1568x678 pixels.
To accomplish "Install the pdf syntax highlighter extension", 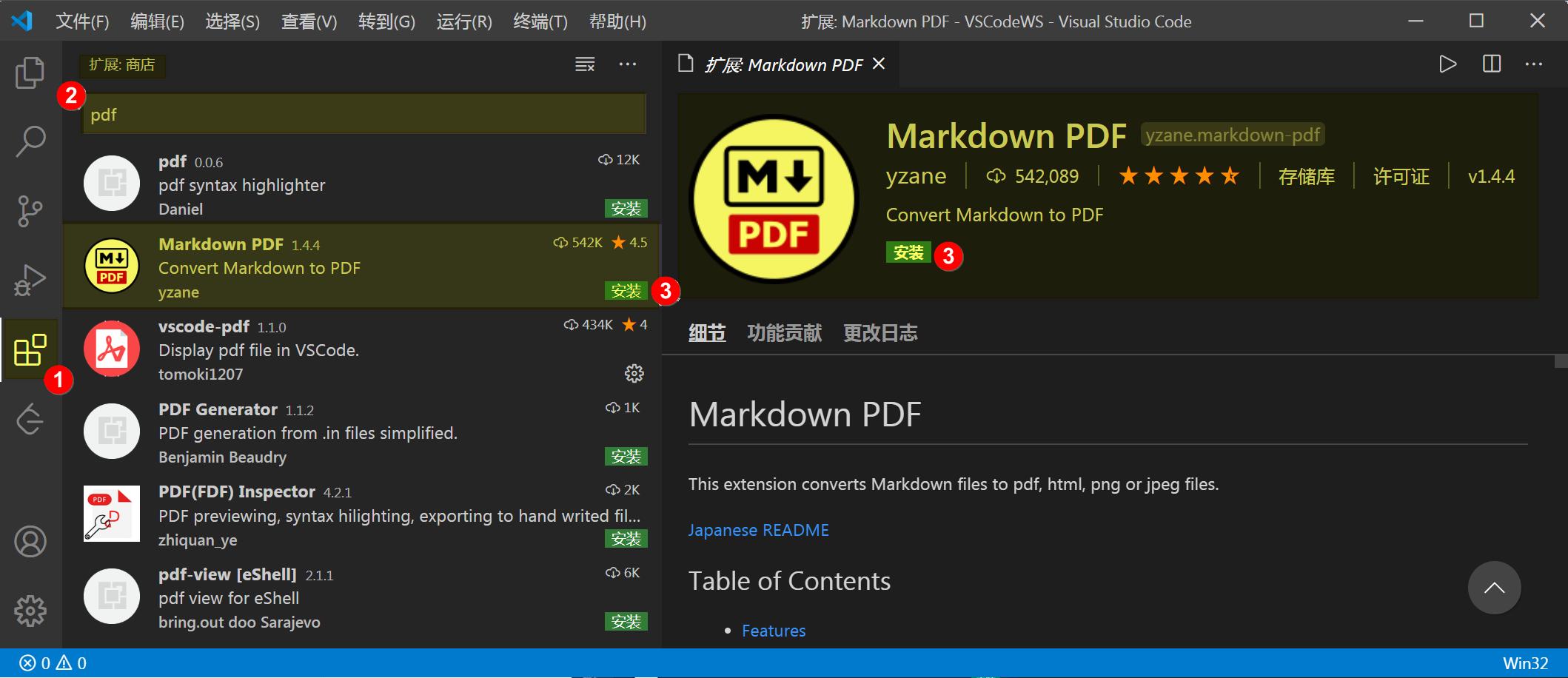I will 626,209.
